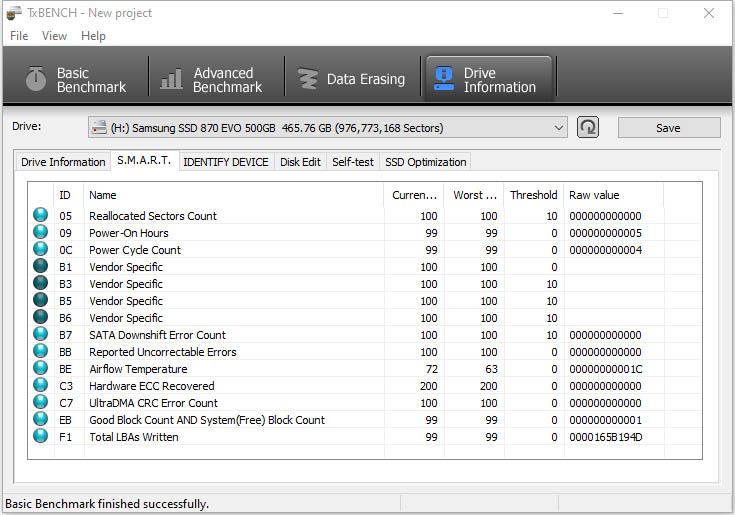735x515 pixels.
Task: Click status orb for Reported Uncorrectable Errors
Action: pos(41,351)
